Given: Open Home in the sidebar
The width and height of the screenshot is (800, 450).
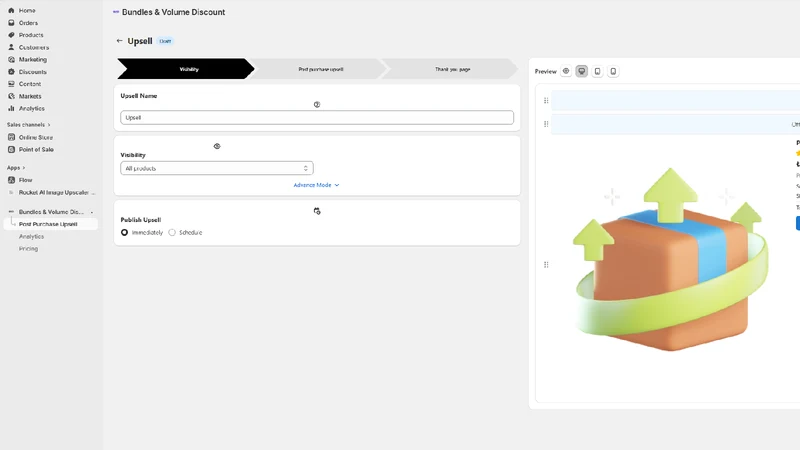Looking at the screenshot, I should (27, 10).
